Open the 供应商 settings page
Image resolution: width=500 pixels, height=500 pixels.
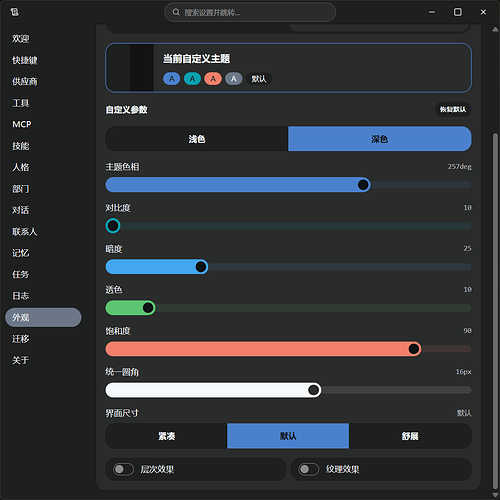25,82
